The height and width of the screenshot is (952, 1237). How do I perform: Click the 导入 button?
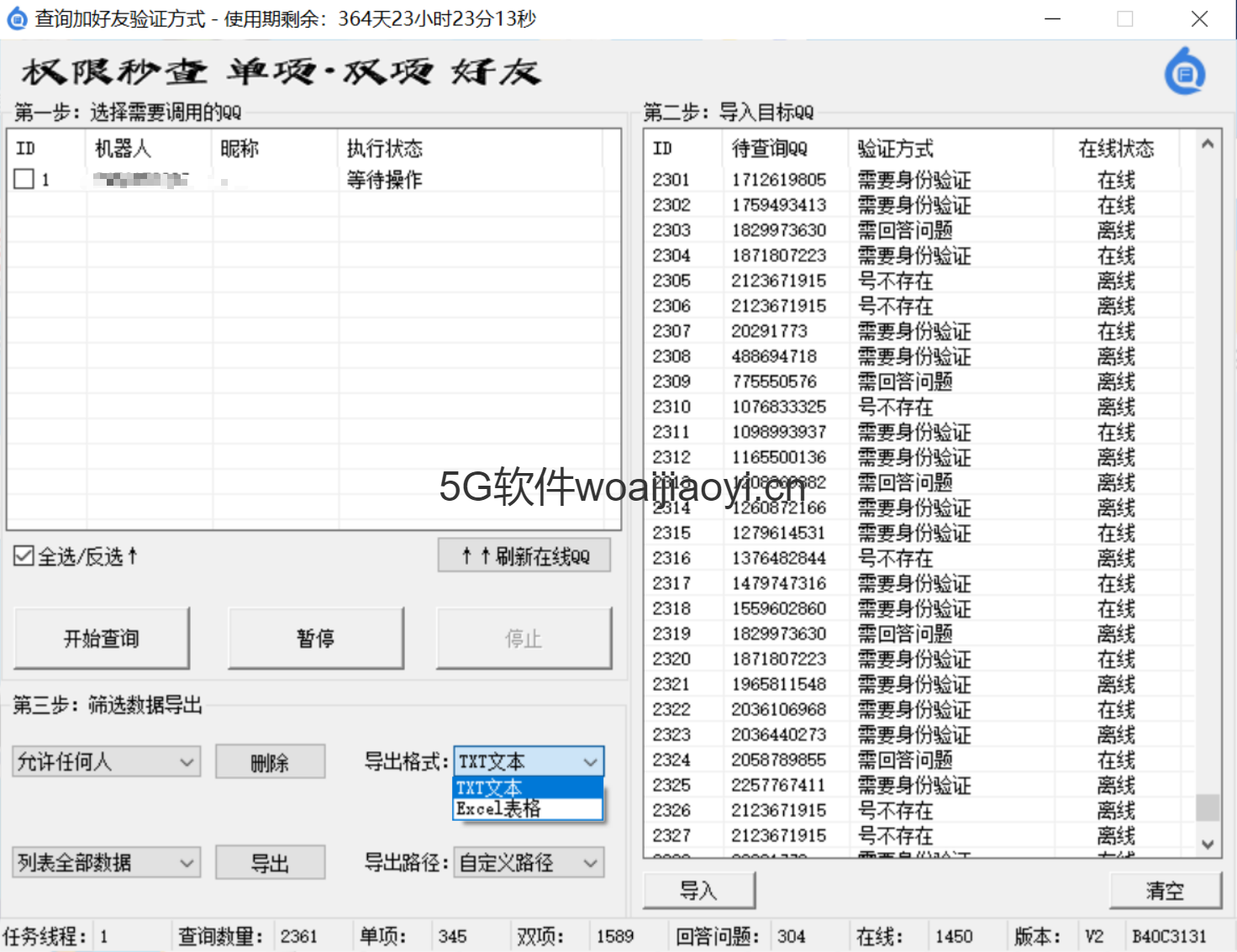[698, 891]
